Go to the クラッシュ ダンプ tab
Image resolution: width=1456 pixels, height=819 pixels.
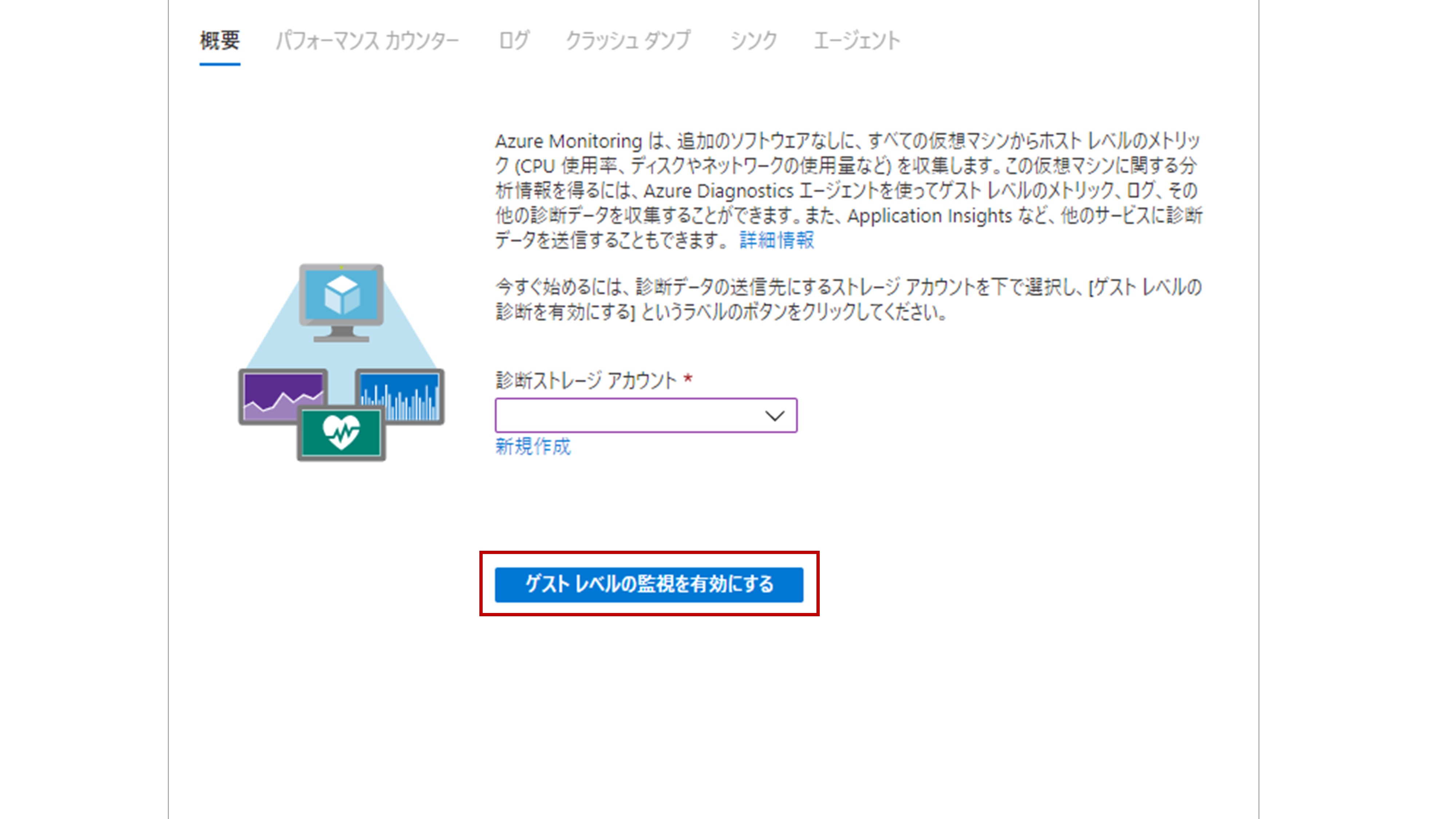tap(628, 41)
